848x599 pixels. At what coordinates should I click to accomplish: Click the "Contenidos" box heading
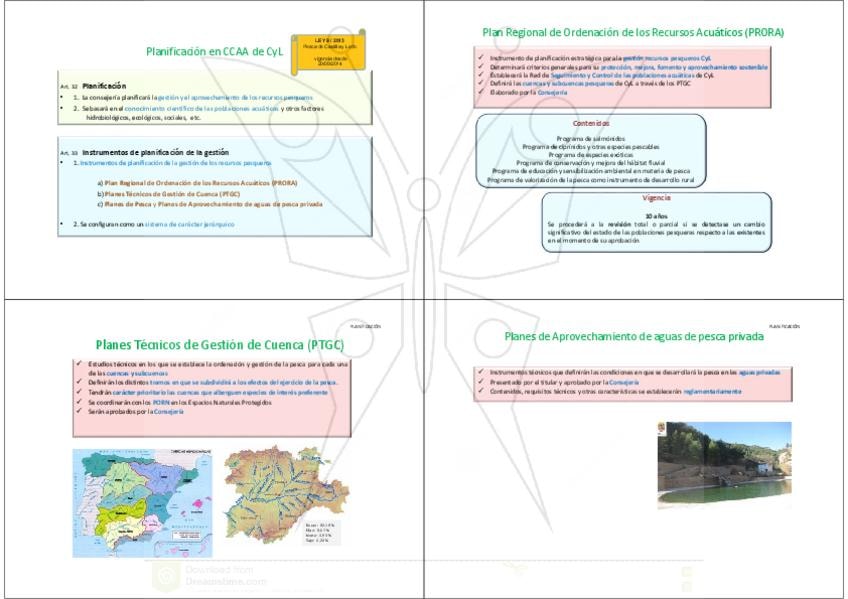[x=591, y=123]
